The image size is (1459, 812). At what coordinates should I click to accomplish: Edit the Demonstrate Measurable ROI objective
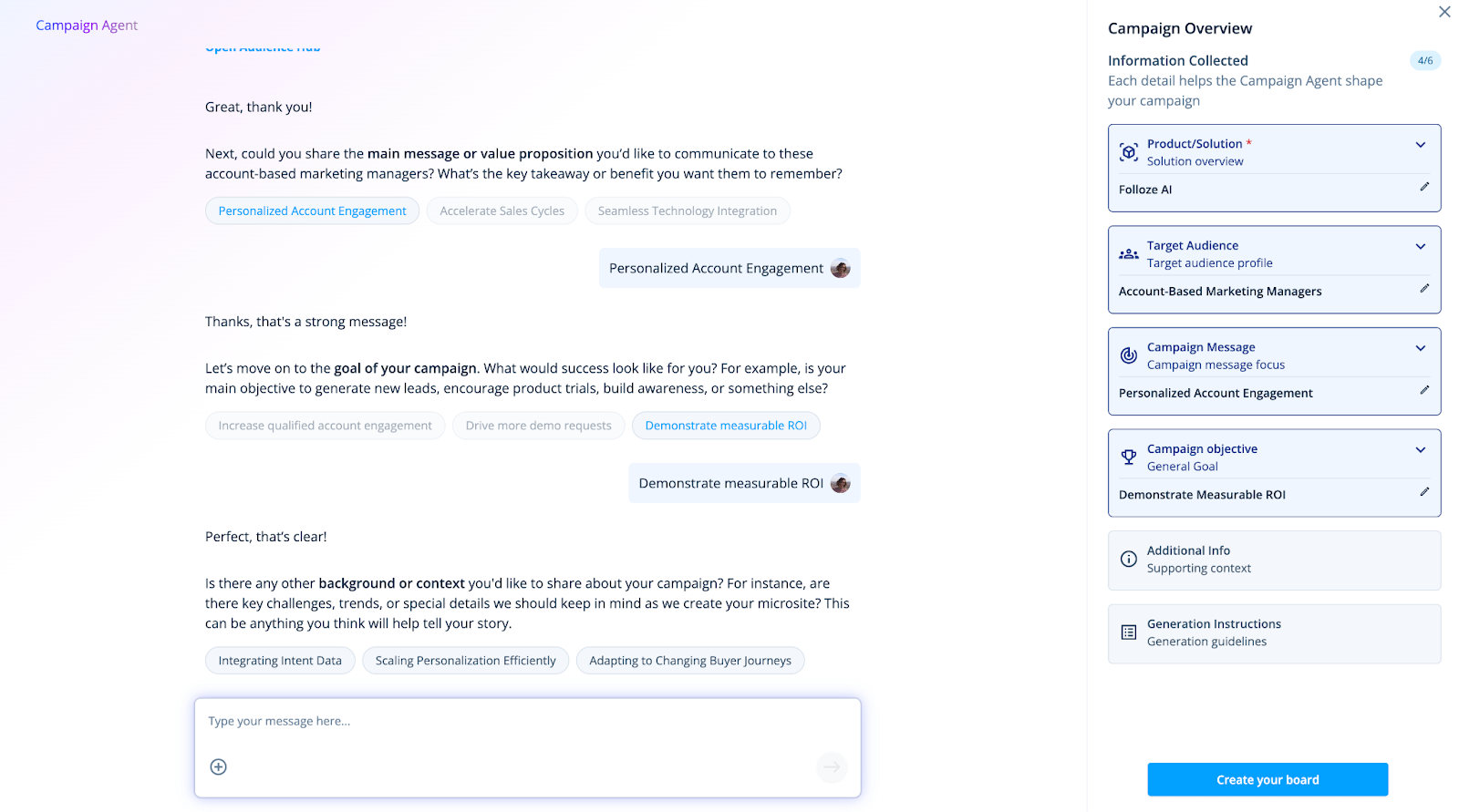tap(1424, 492)
